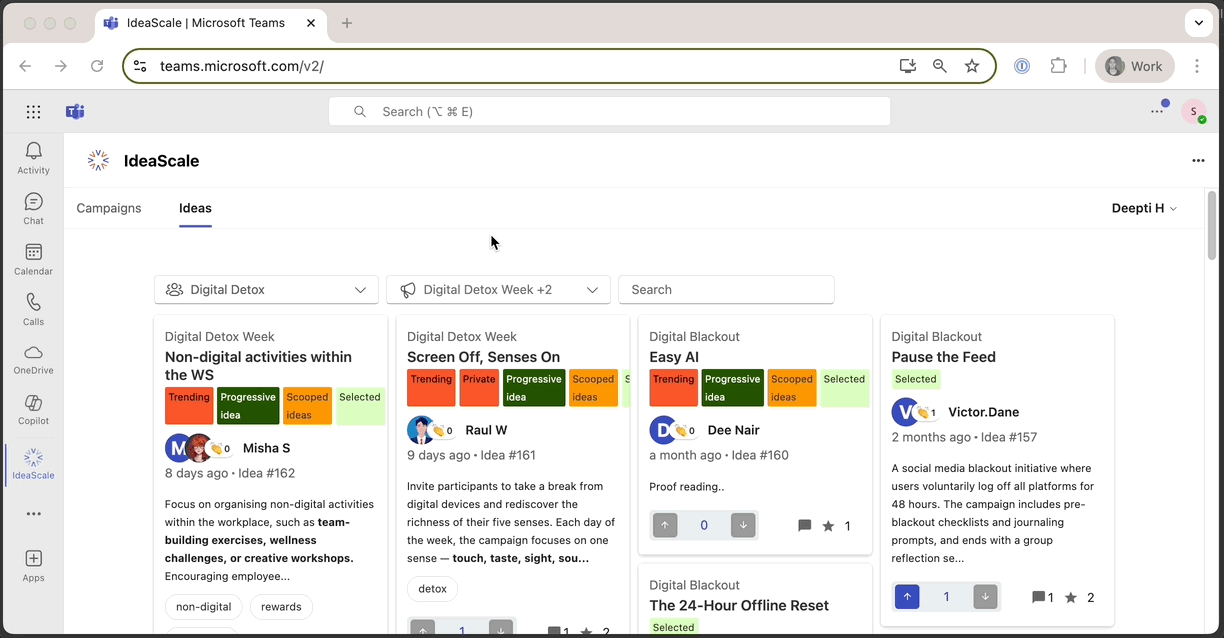Go to Calendar in Teams sidebar

[33, 258]
